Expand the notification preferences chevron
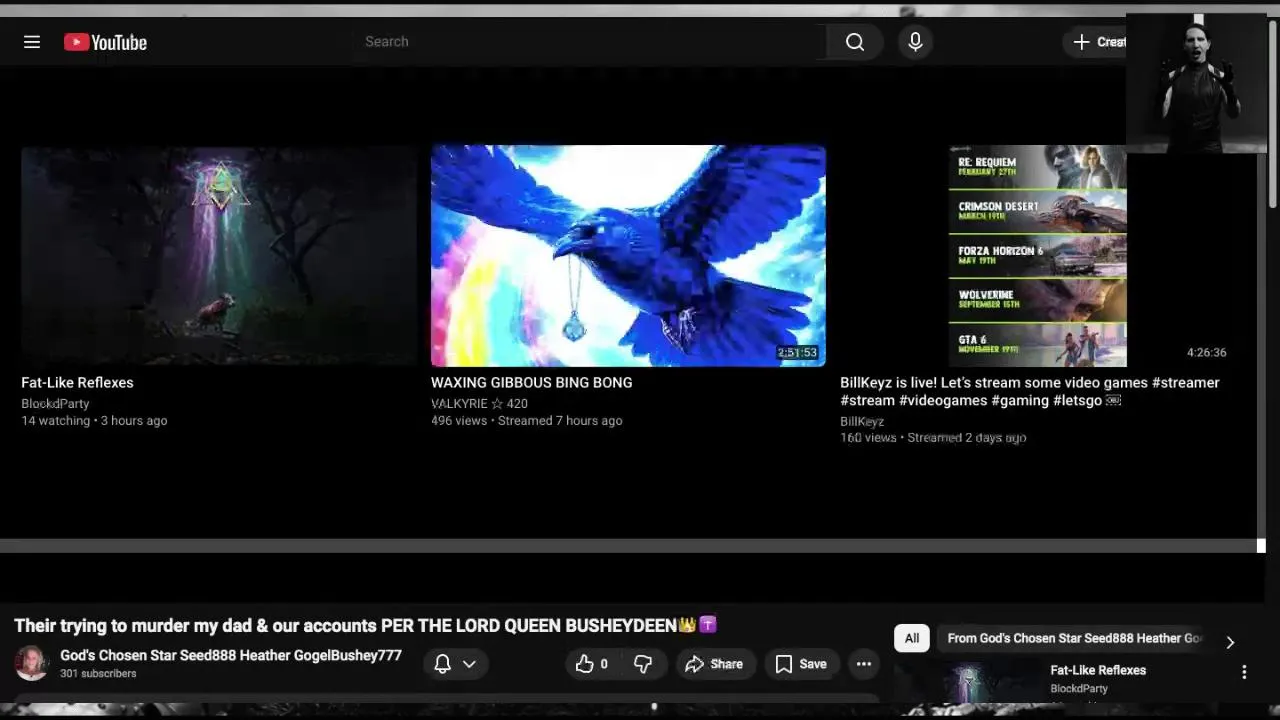Viewport: 1280px width, 720px height. point(469,664)
